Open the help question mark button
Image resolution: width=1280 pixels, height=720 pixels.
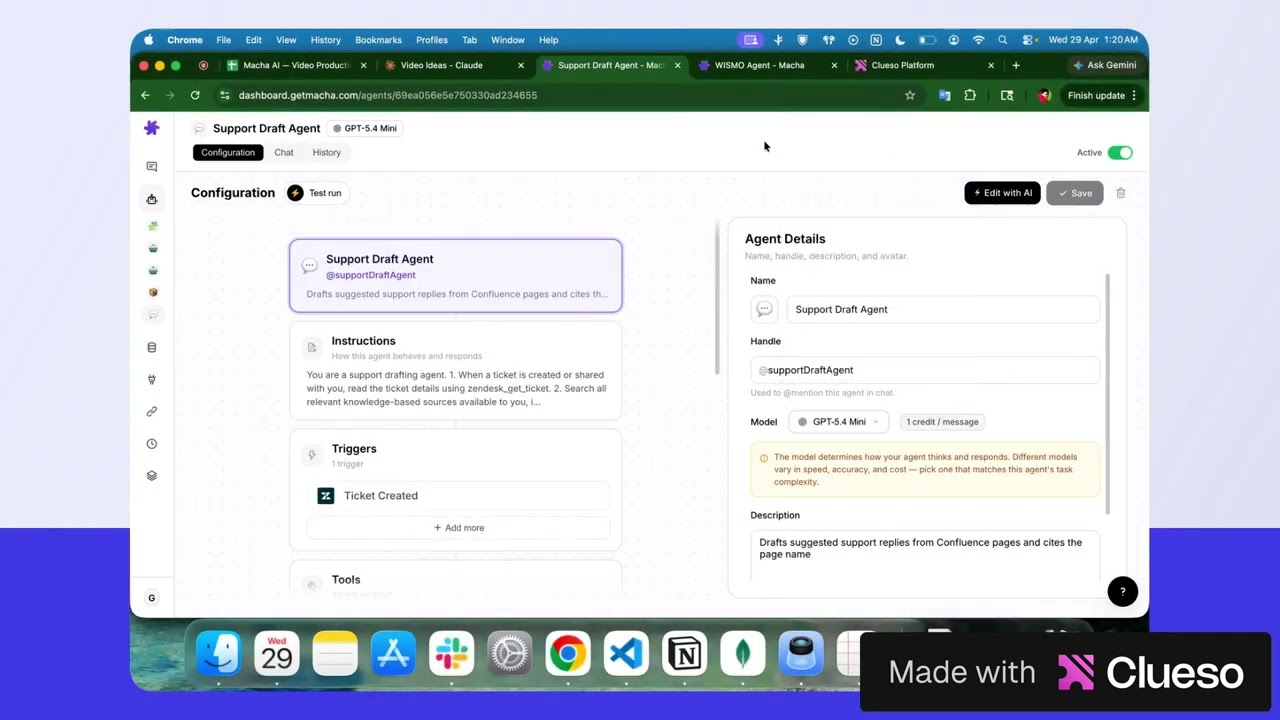pyautogui.click(x=1123, y=591)
